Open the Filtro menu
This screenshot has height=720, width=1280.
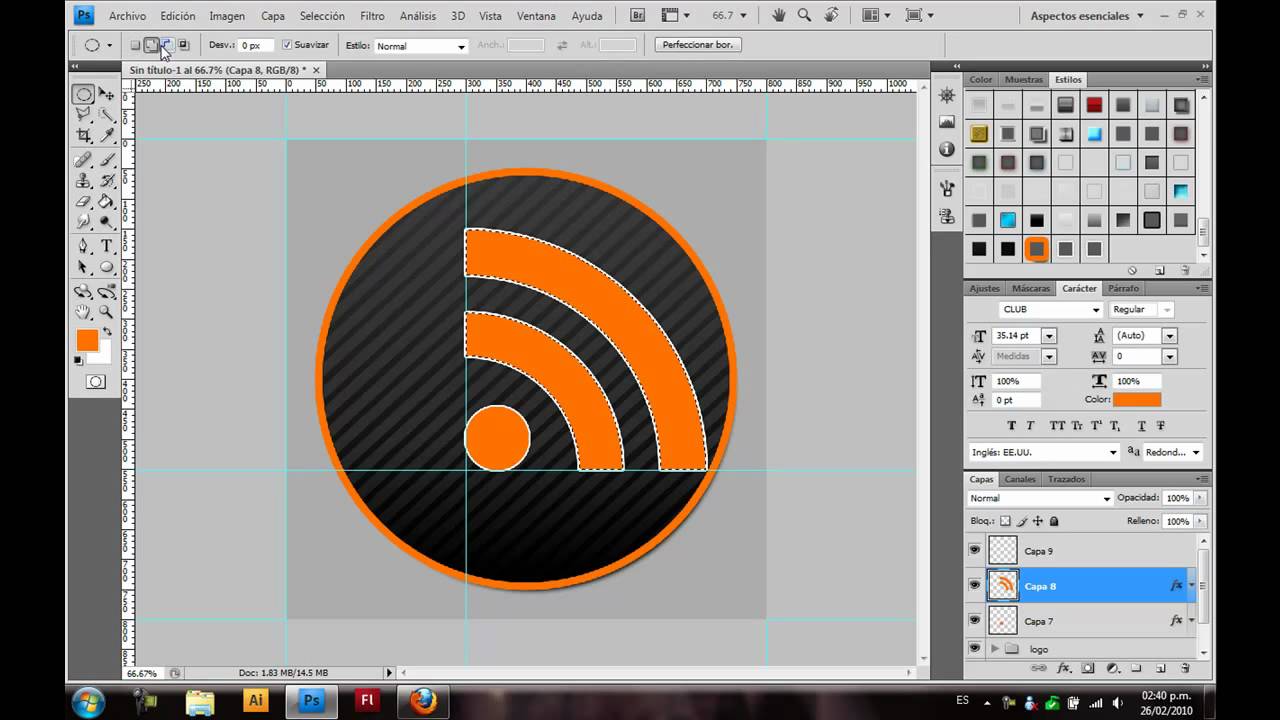click(x=372, y=16)
